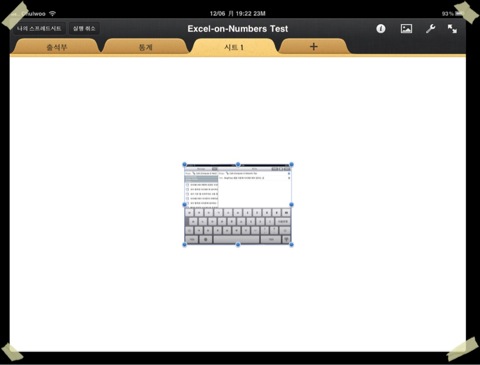Click the image's bottom-right selection handle

tap(292, 245)
